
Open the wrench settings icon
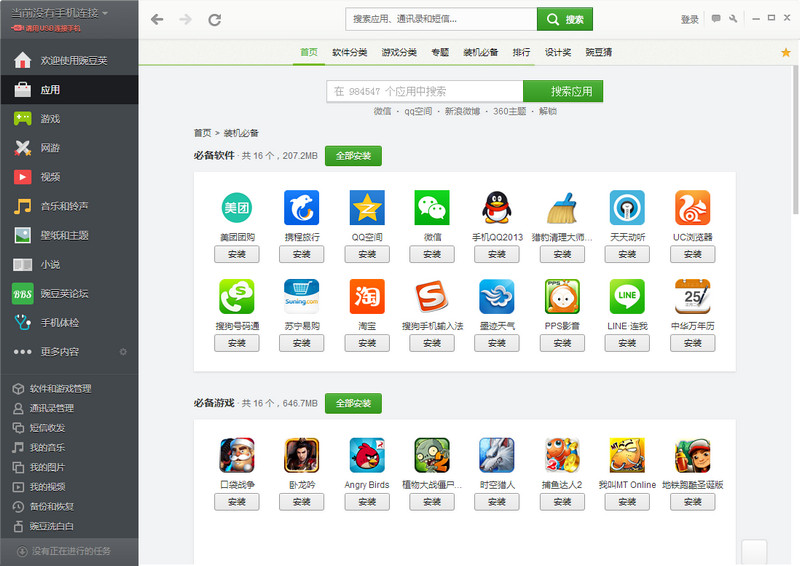pyautogui.click(x=733, y=19)
